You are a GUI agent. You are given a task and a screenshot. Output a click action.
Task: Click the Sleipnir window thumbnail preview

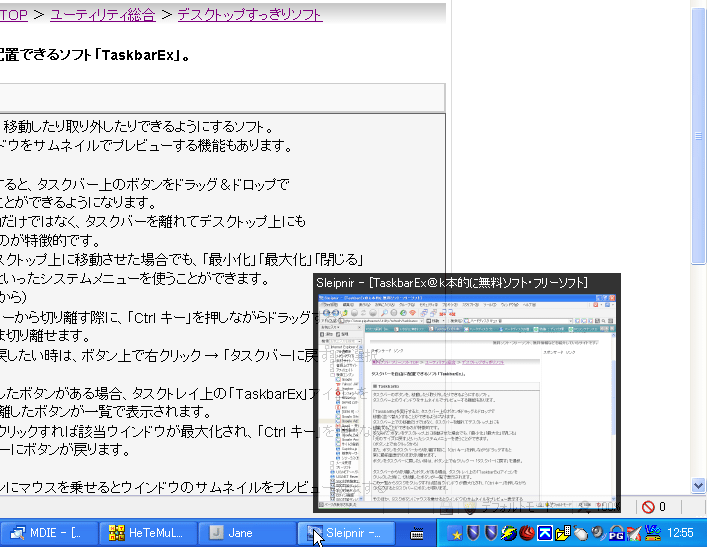pyautogui.click(x=467, y=401)
